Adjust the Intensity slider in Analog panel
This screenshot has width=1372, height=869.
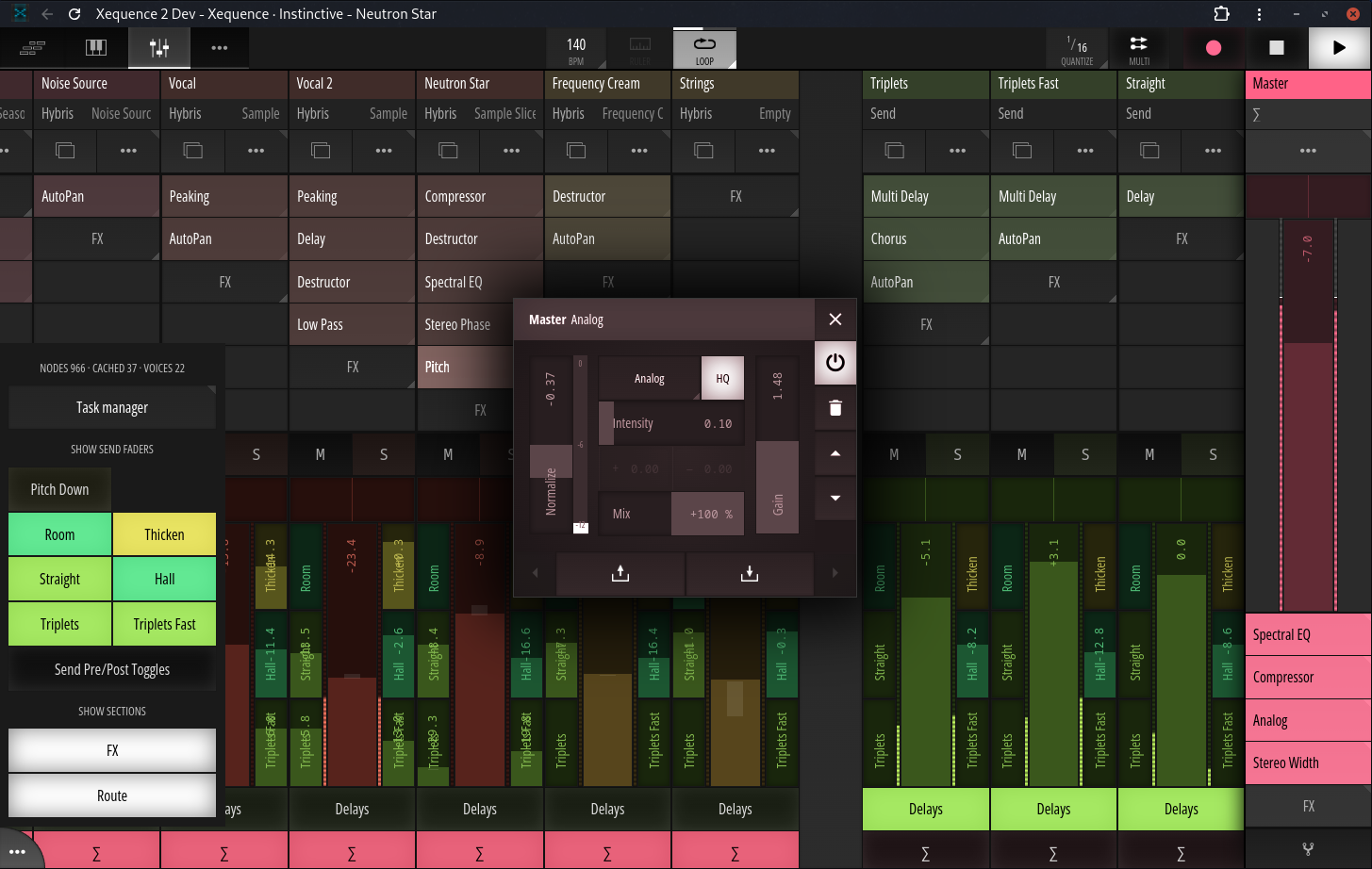(671, 423)
